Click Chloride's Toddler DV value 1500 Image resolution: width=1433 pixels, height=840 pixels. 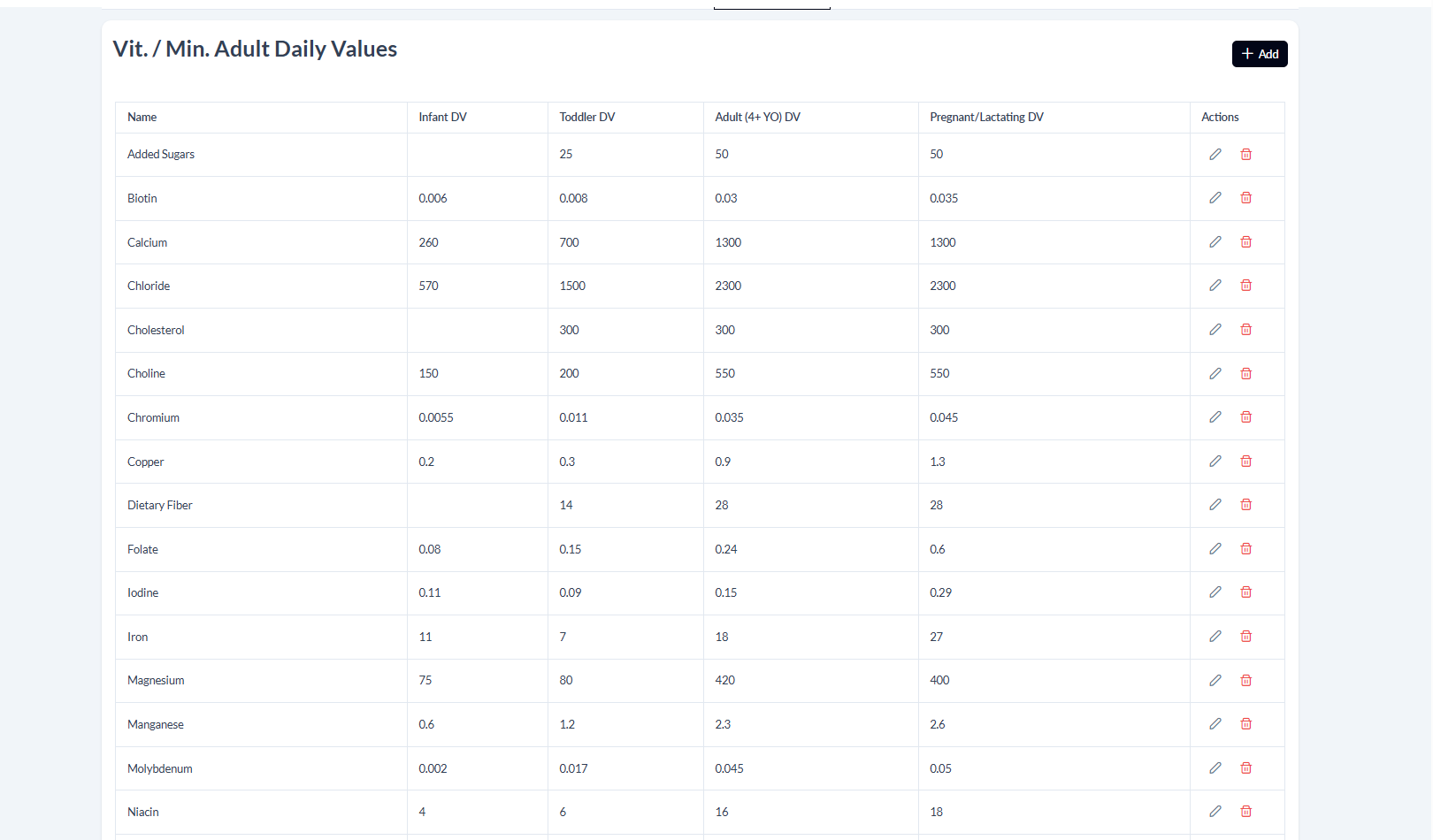pyautogui.click(x=572, y=286)
